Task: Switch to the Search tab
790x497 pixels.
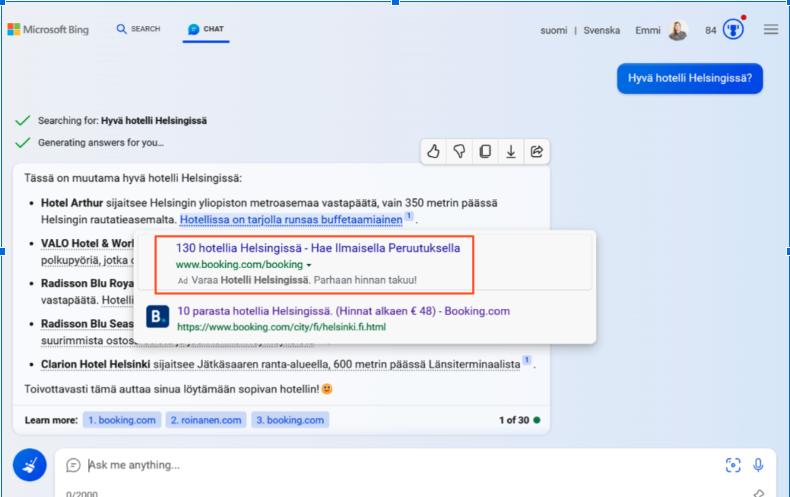Action: tap(139, 29)
